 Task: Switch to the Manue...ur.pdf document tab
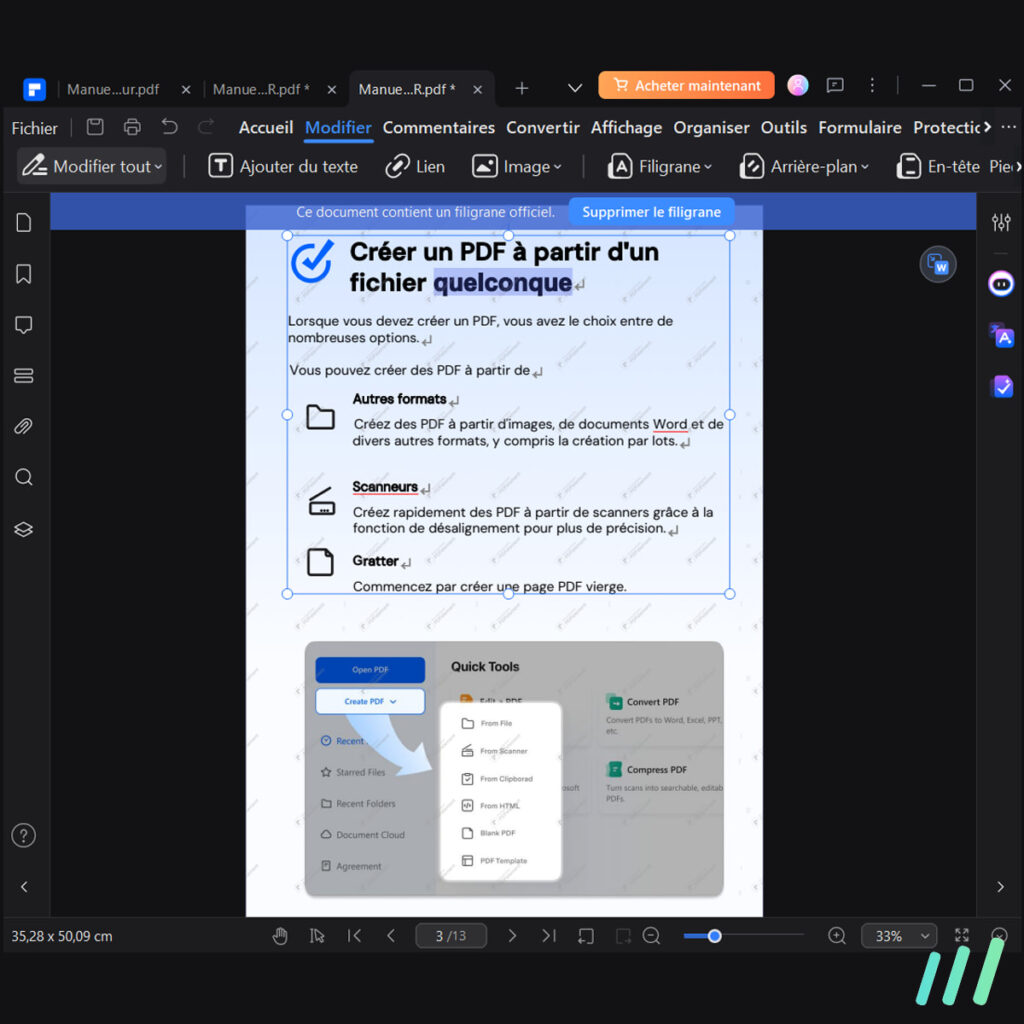click(113, 89)
